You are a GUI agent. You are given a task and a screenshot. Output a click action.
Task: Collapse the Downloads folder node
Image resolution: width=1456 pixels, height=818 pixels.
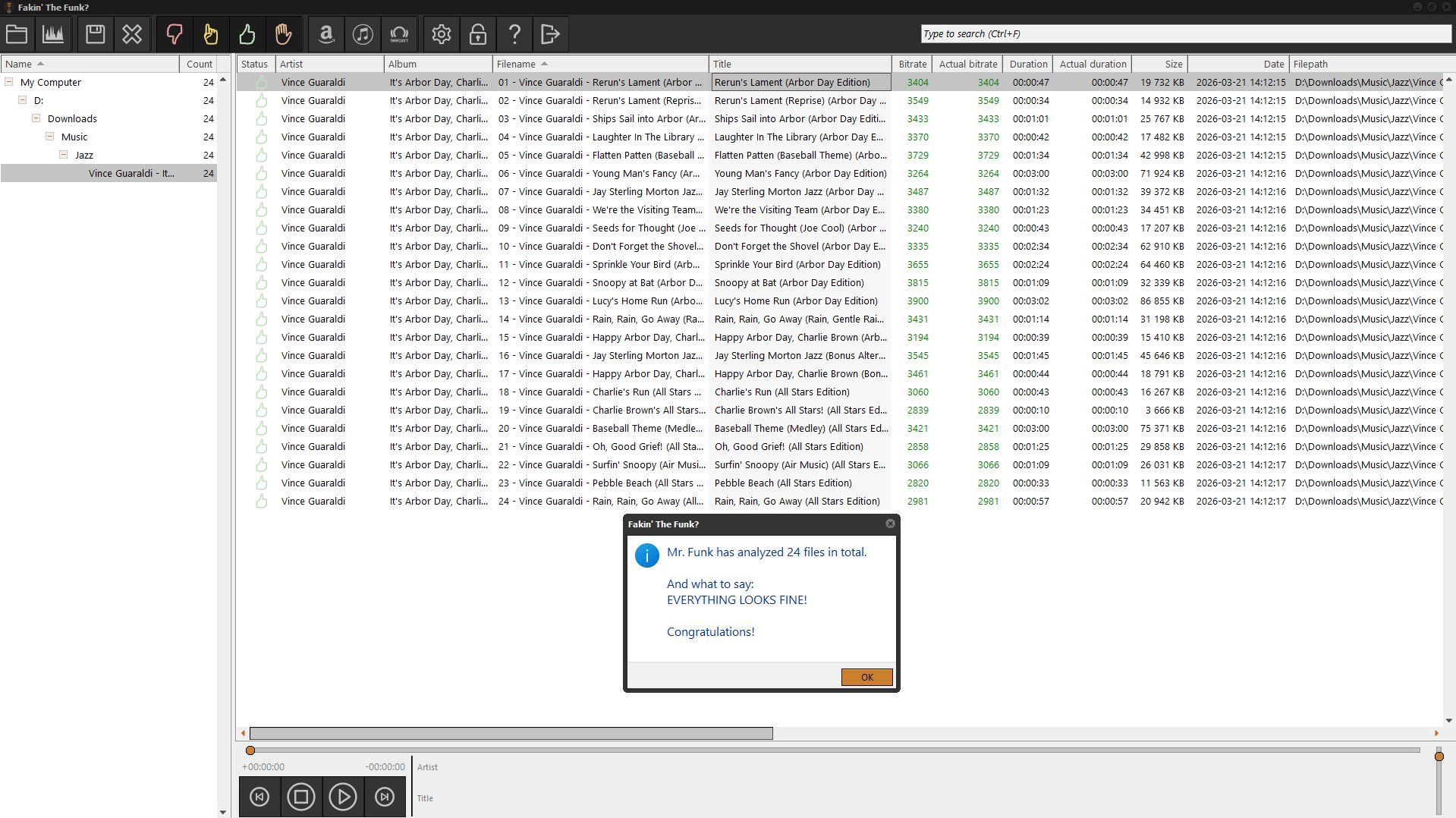click(36, 118)
